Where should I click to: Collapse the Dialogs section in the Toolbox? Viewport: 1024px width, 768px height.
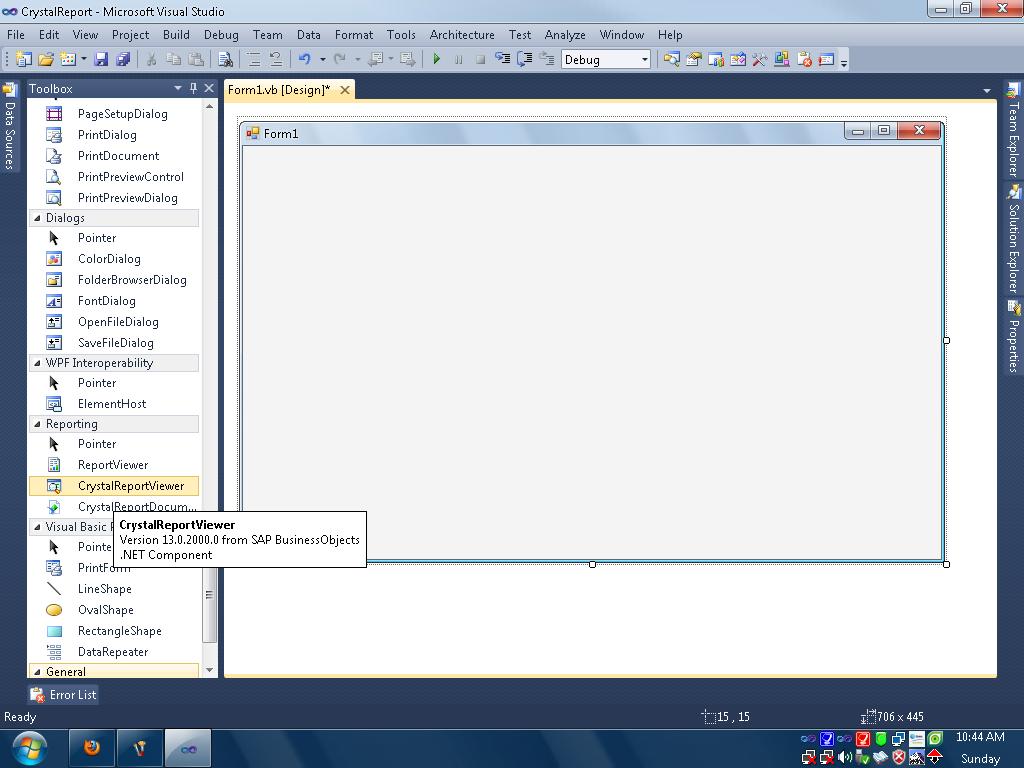37,217
